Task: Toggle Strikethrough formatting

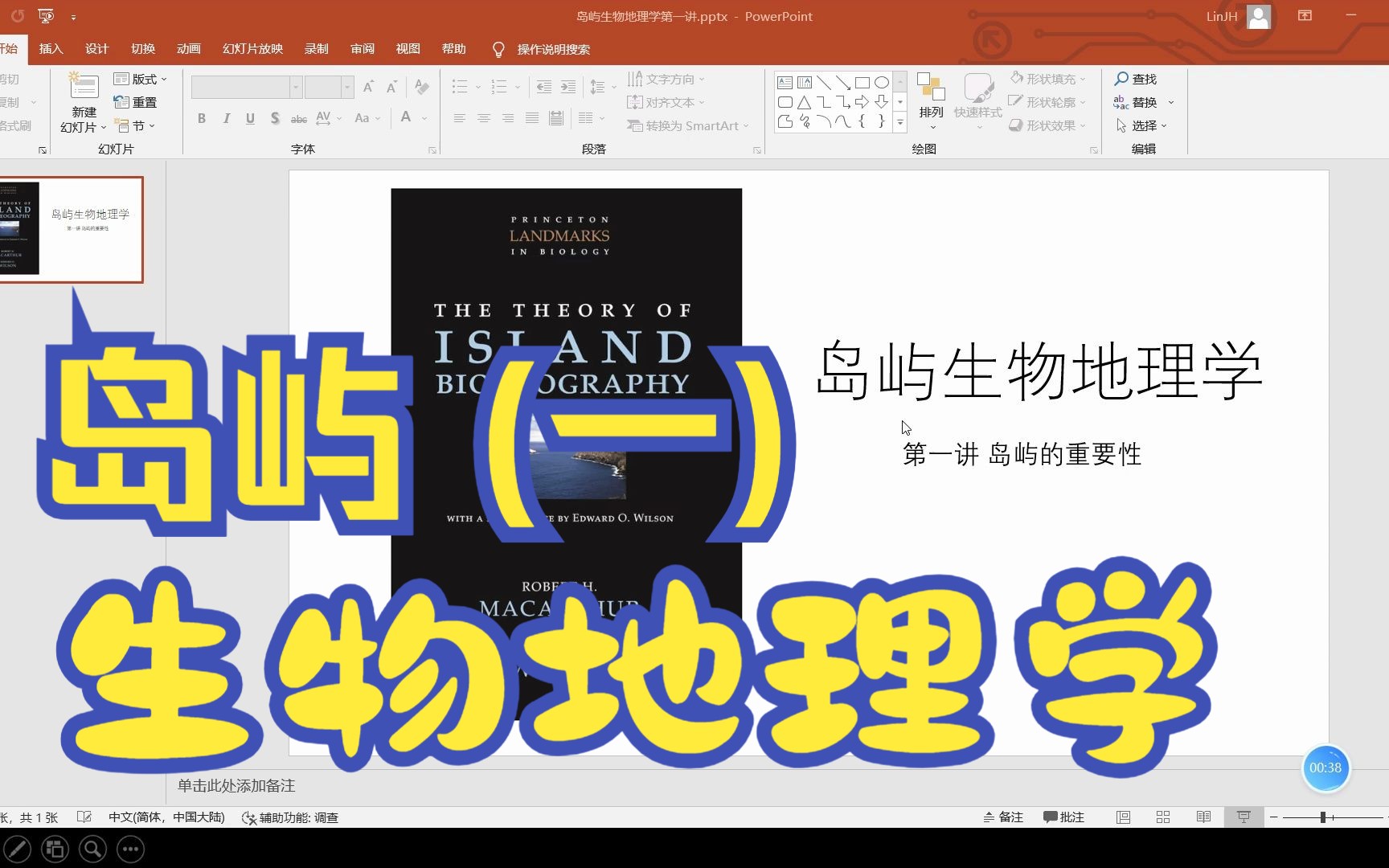Action: [x=299, y=118]
